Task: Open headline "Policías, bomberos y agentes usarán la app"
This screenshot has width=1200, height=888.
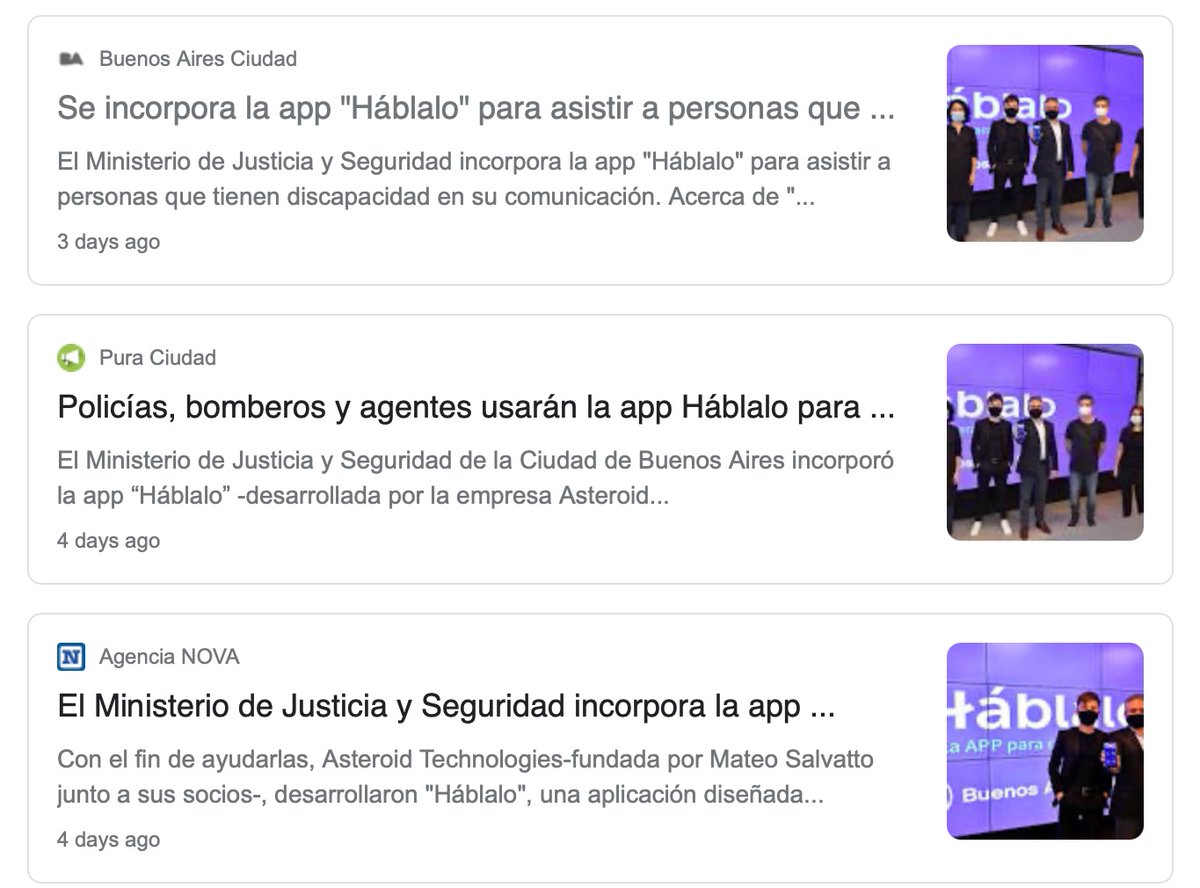Action: (x=476, y=407)
